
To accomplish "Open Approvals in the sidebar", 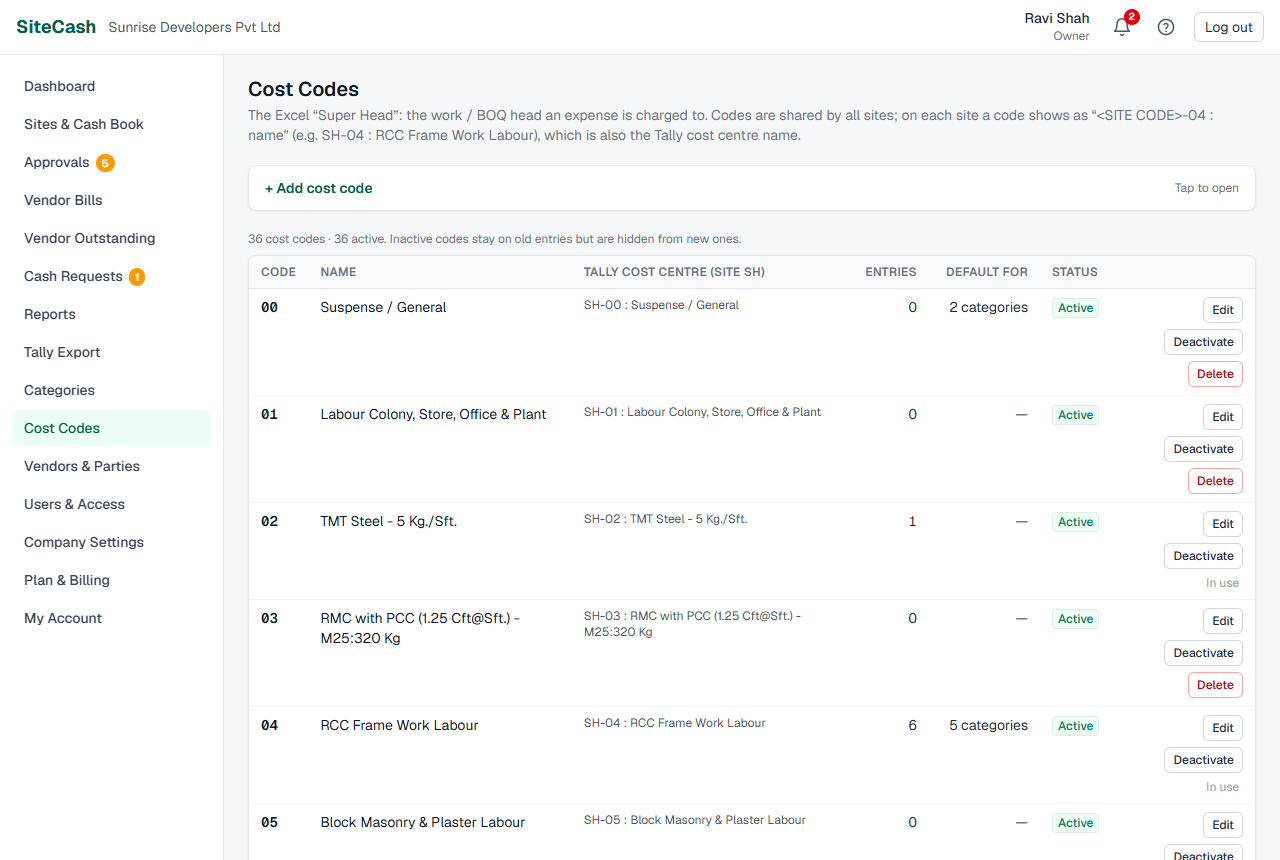I will click(111, 162).
